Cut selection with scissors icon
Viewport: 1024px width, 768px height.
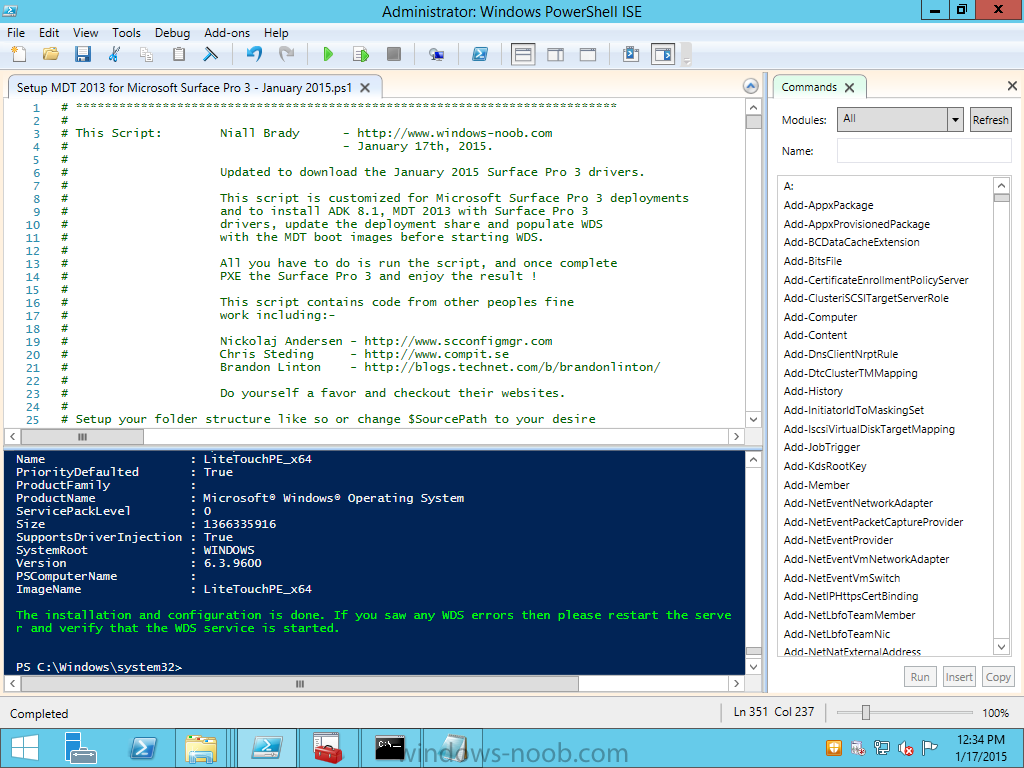[x=114, y=54]
